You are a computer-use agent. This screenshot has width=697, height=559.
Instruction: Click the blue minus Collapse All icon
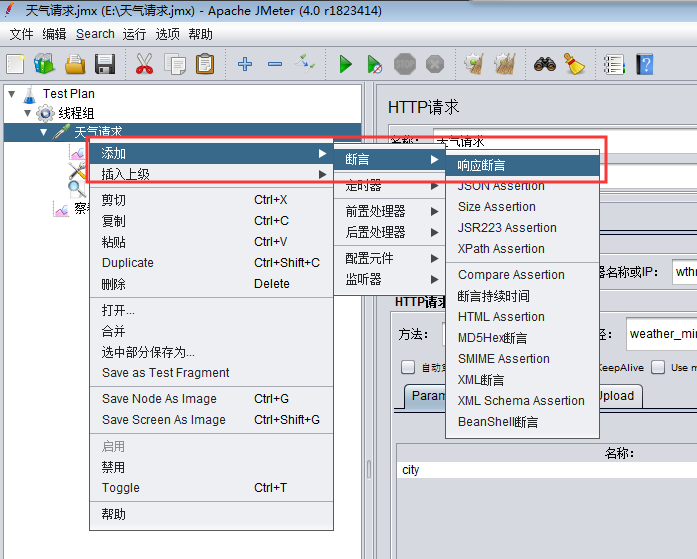pyautogui.click(x=275, y=64)
